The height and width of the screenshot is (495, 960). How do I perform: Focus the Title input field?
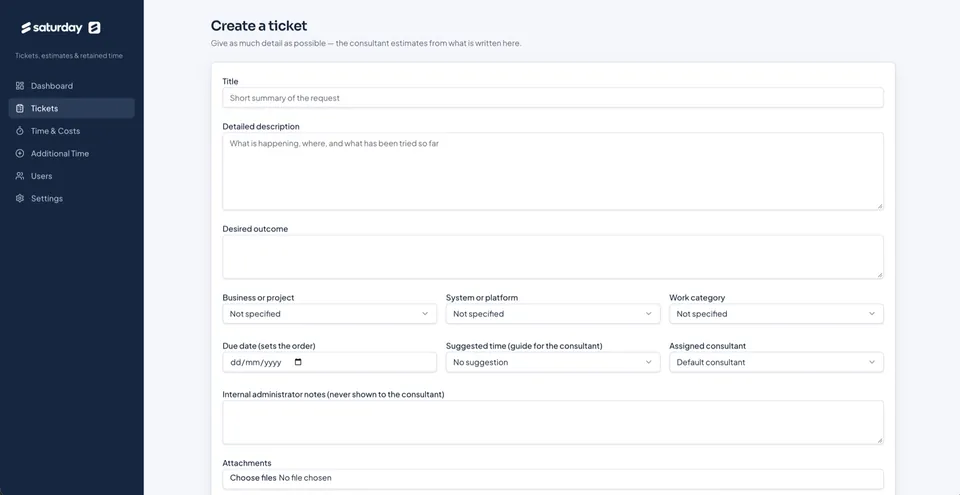coord(553,97)
